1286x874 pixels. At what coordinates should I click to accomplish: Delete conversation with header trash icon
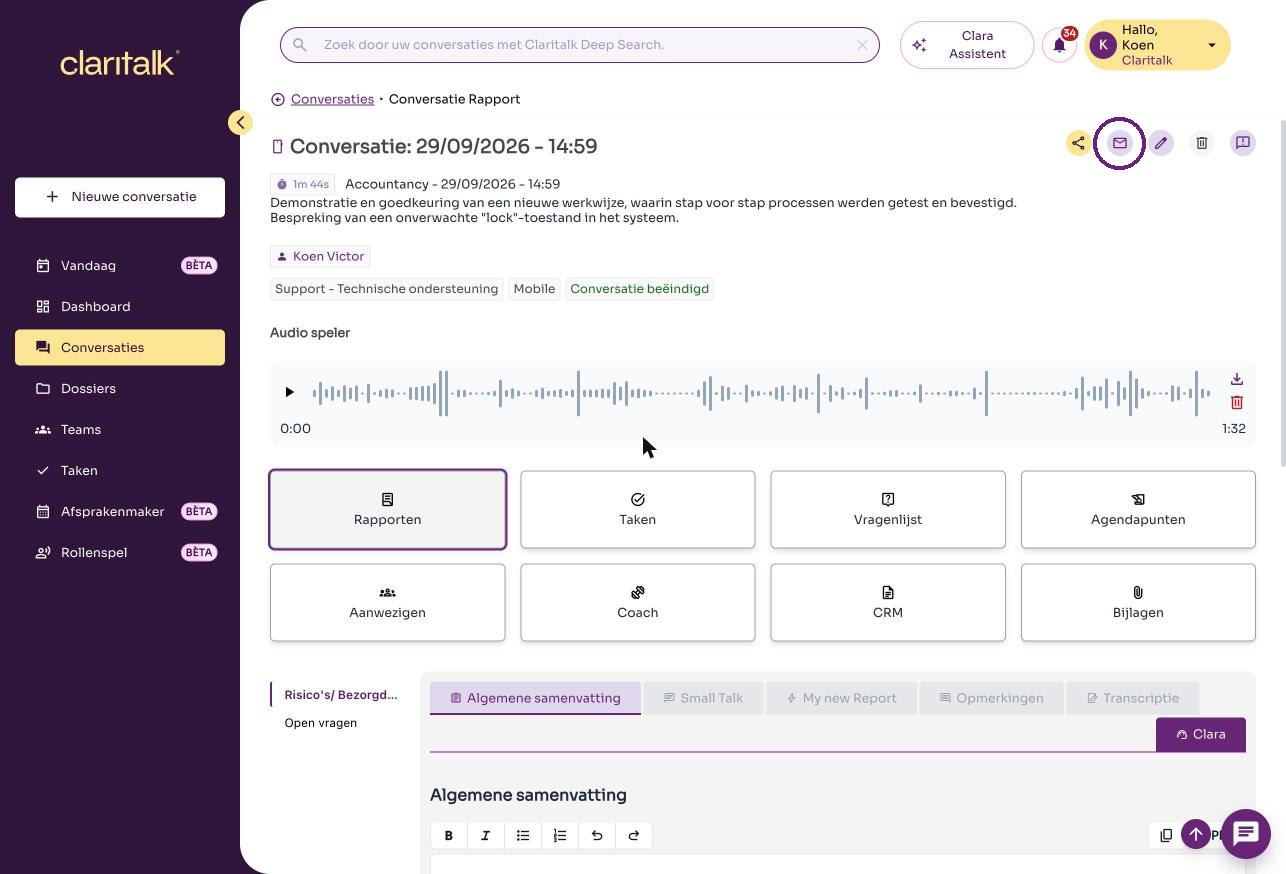click(1202, 143)
